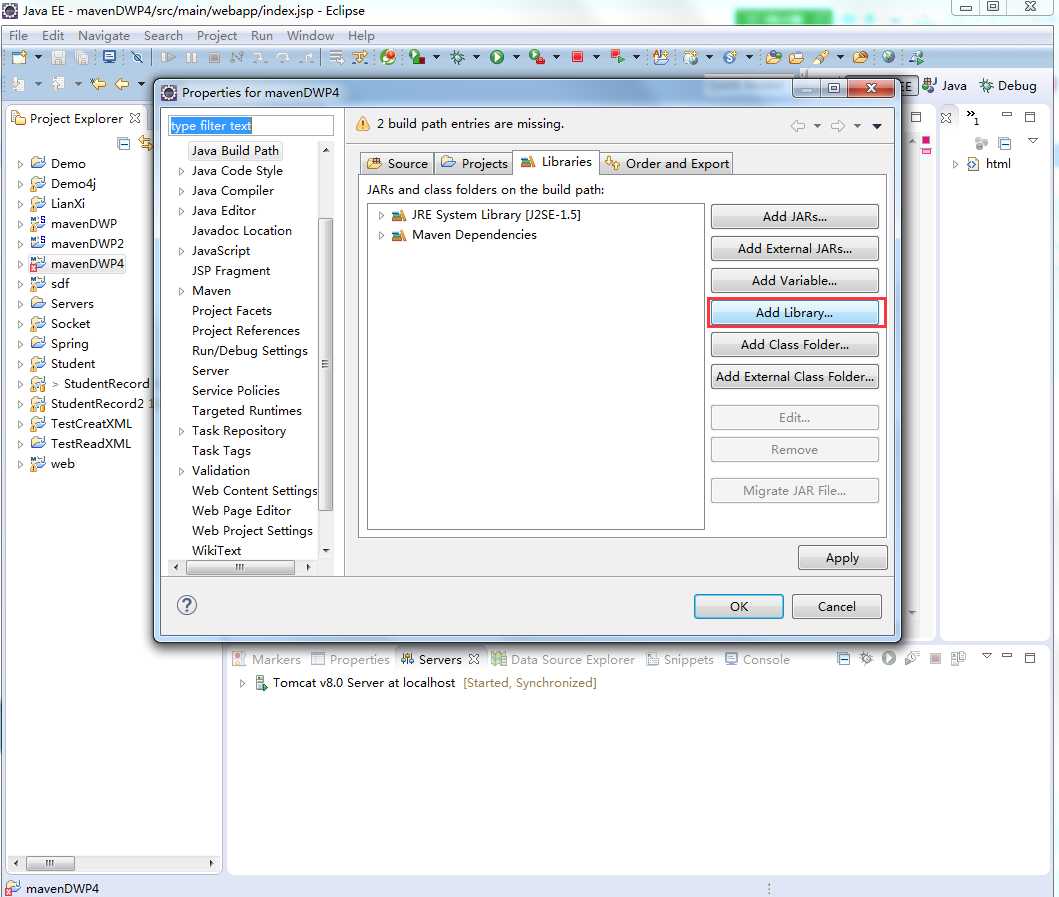Click the yellow back arrow in the main toolbar
Viewport: 1059px width, 897px height.
pyautogui.click(x=122, y=84)
